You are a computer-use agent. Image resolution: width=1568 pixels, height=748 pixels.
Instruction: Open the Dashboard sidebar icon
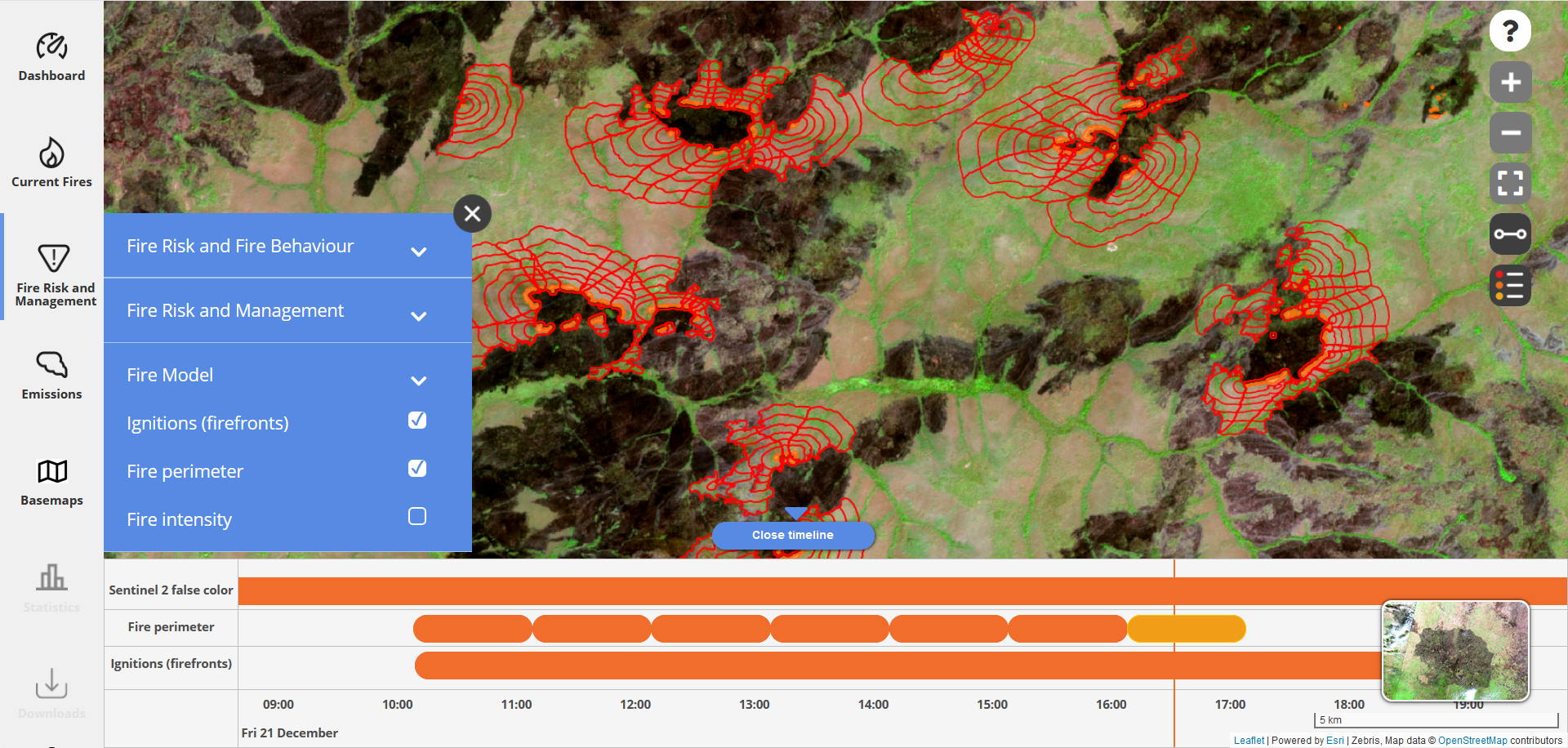(x=51, y=56)
